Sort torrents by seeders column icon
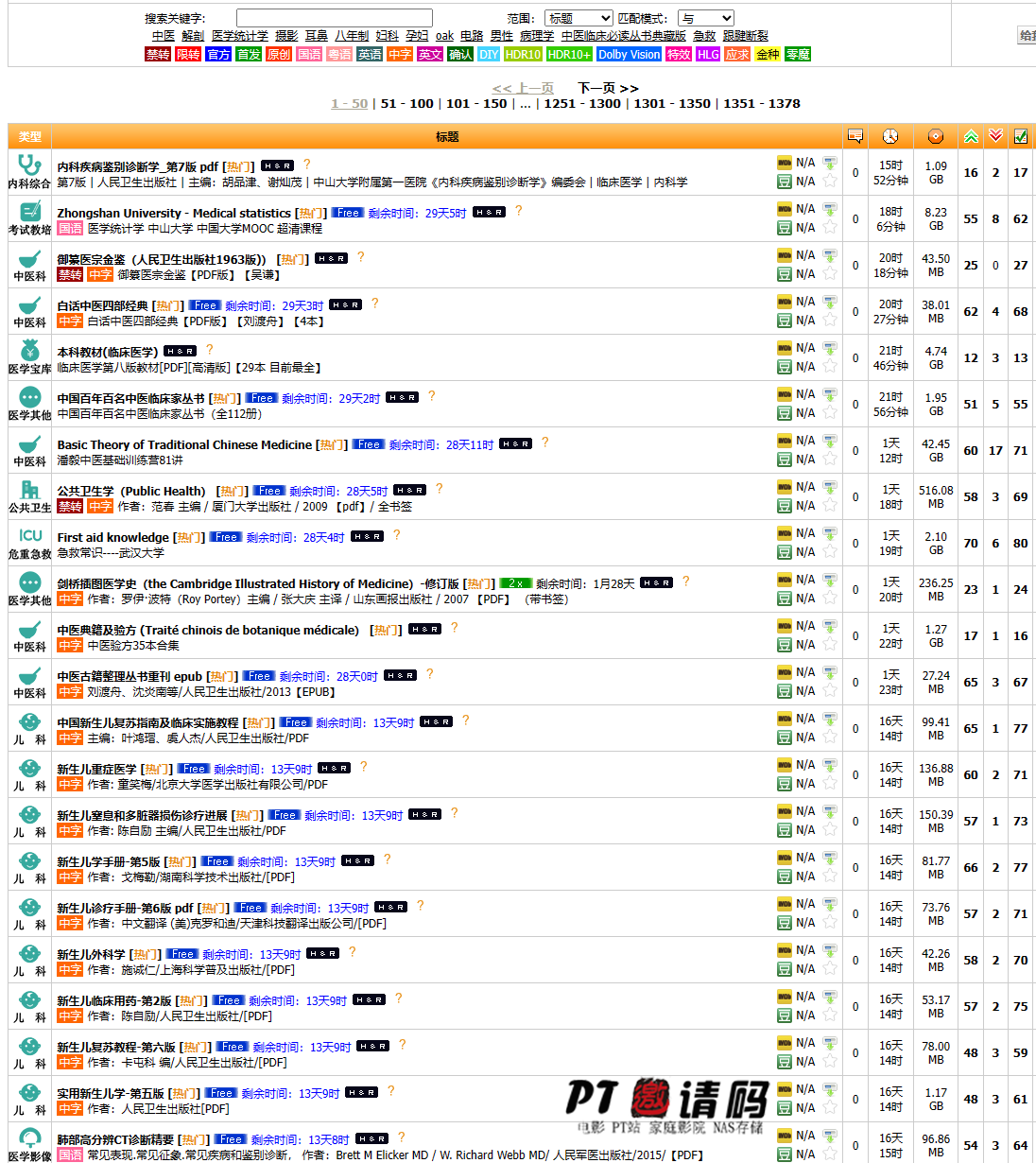This screenshot has height=1163, width=1036. [971, 137]
